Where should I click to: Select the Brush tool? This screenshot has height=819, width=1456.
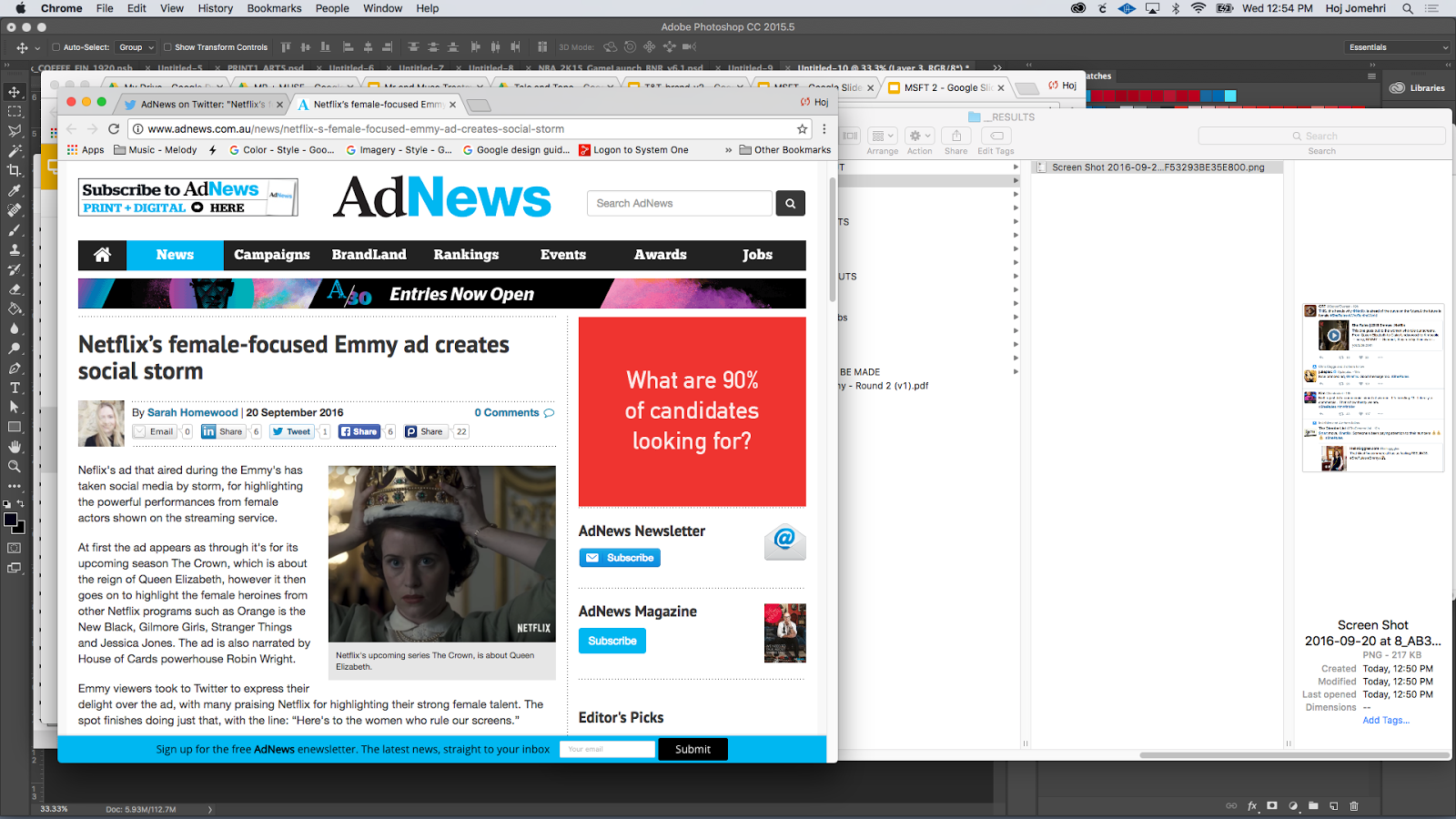coord(15,230)
